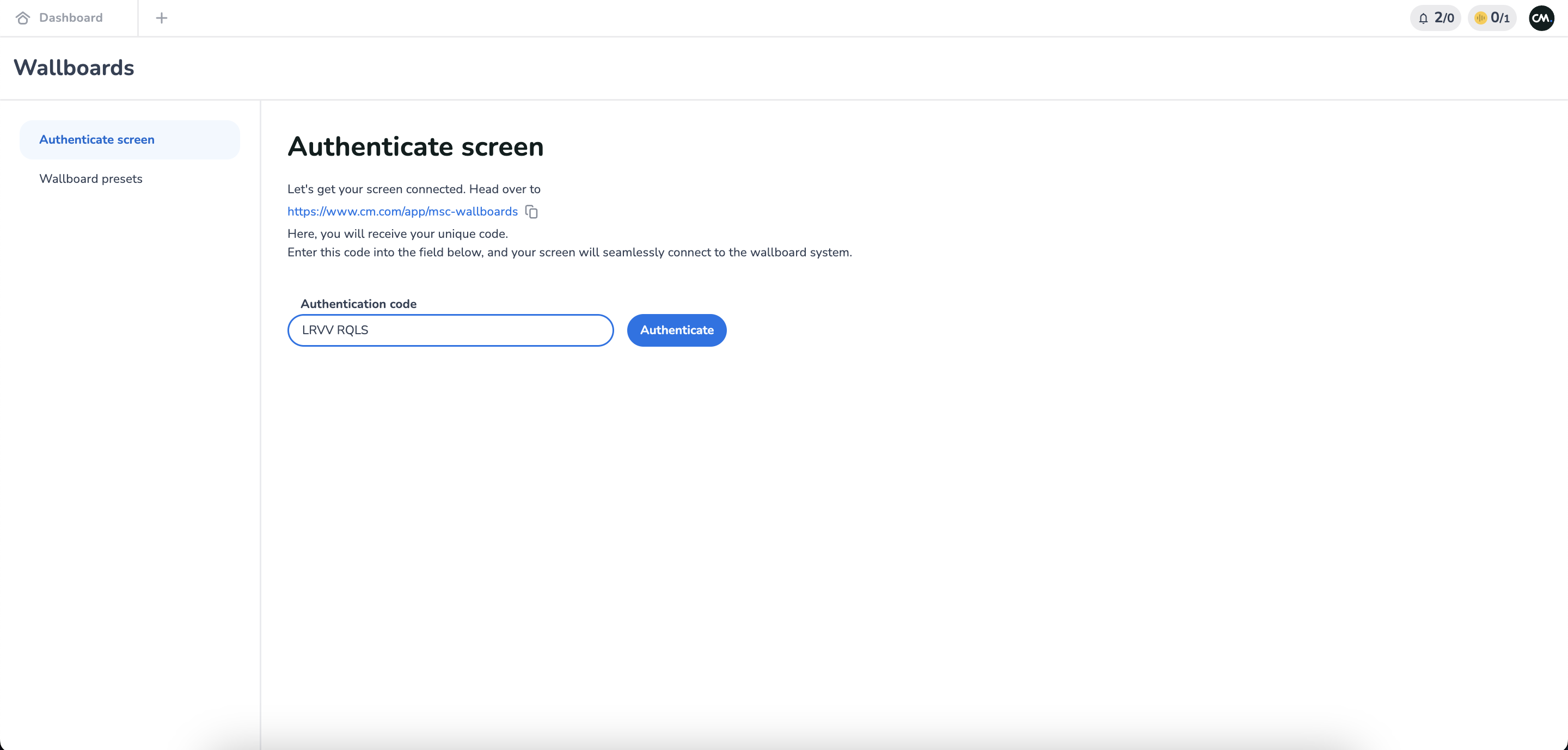This screenshot has height=750, width=1568.
Task: Copy the wallboards URL with copy icon
Action: [531, 212]
